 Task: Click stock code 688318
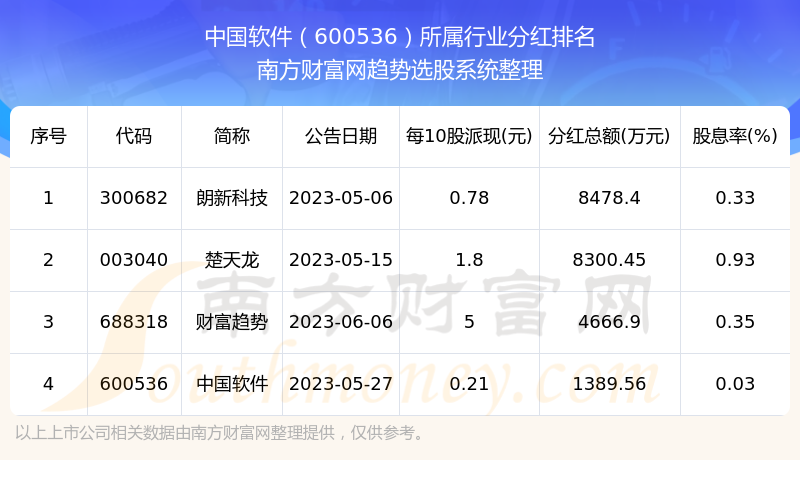tap(134, 322)
